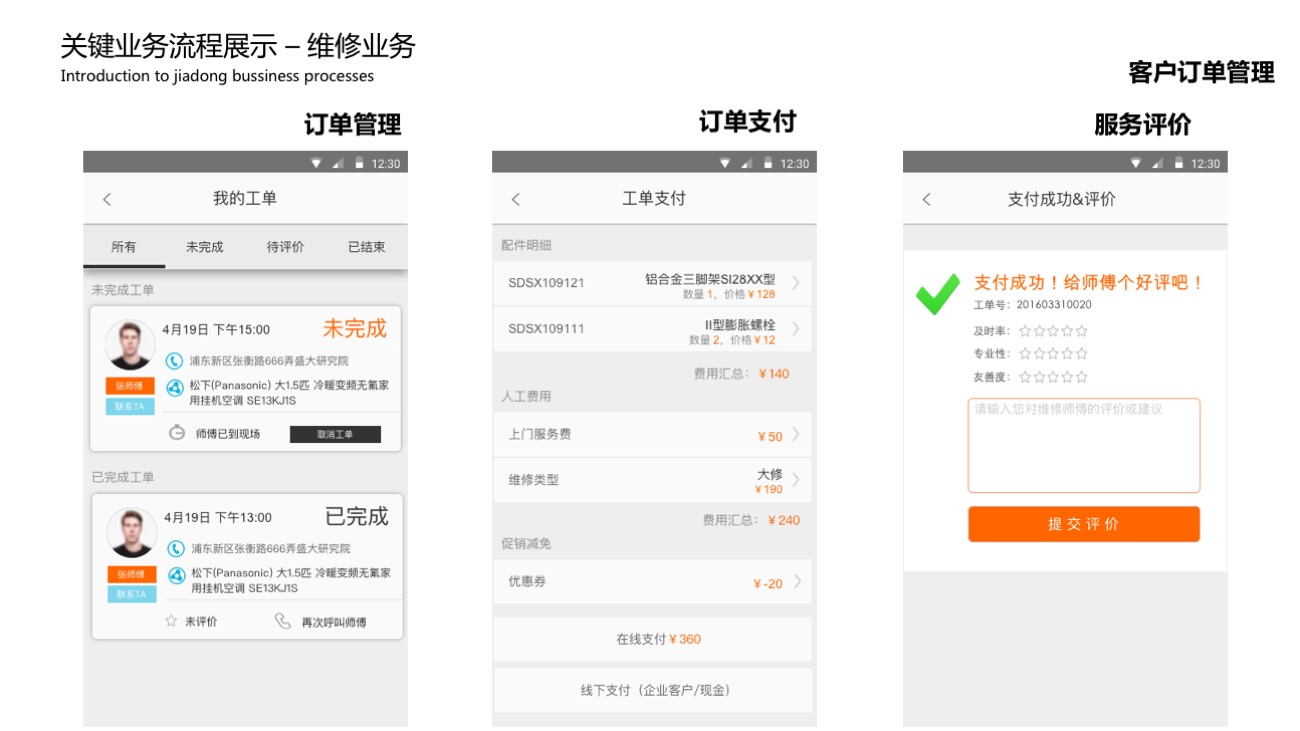The width and height of the screenshot is (1300, 731).
Task: Switch to the 待评价 tab
Action: click(285, 247)
